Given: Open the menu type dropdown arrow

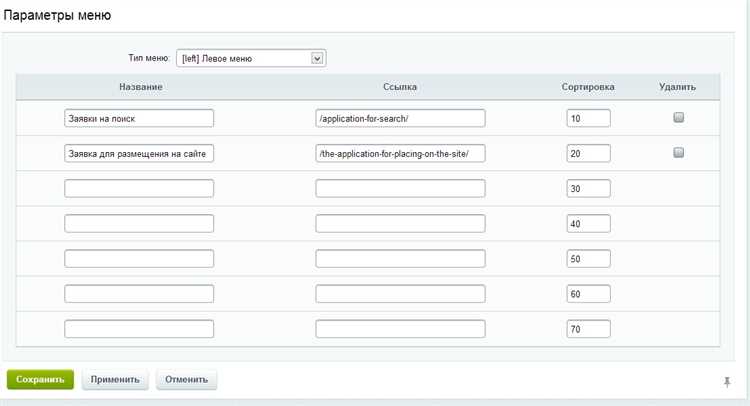Looking at the screenshot, I should [317, 59].
